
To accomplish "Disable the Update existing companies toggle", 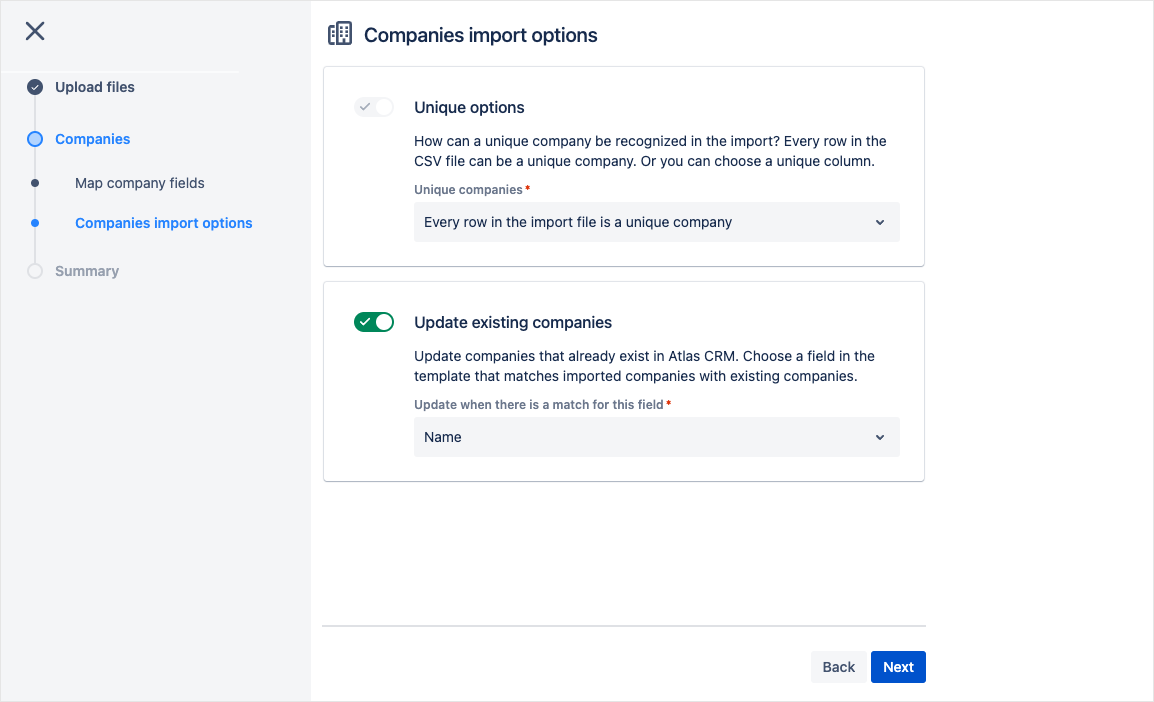I will (374, 322).
